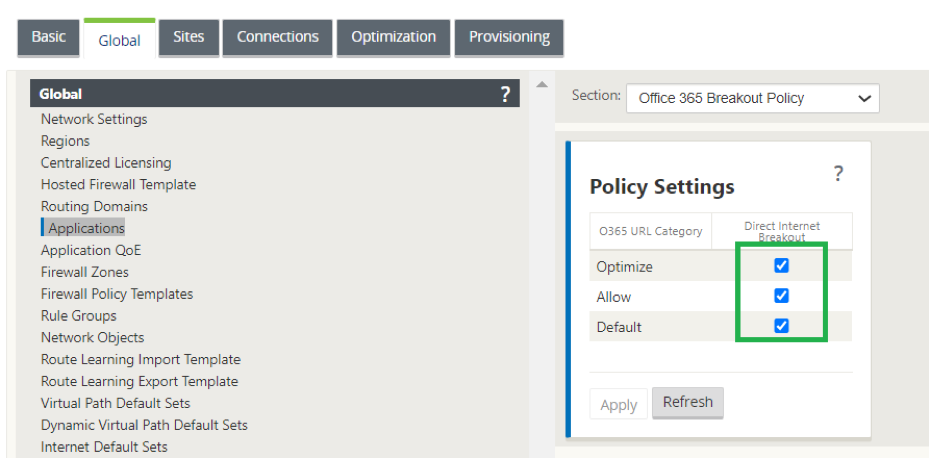Open the Provisioning tab
The height and width of the screenshot is (458, 929).
[x=509, y=37]
